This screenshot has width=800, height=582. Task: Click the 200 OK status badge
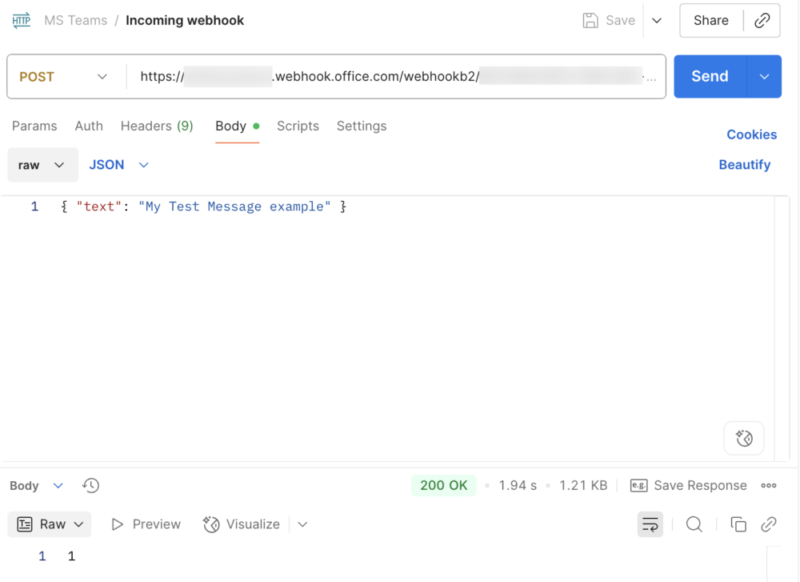(x=443, y=485)
